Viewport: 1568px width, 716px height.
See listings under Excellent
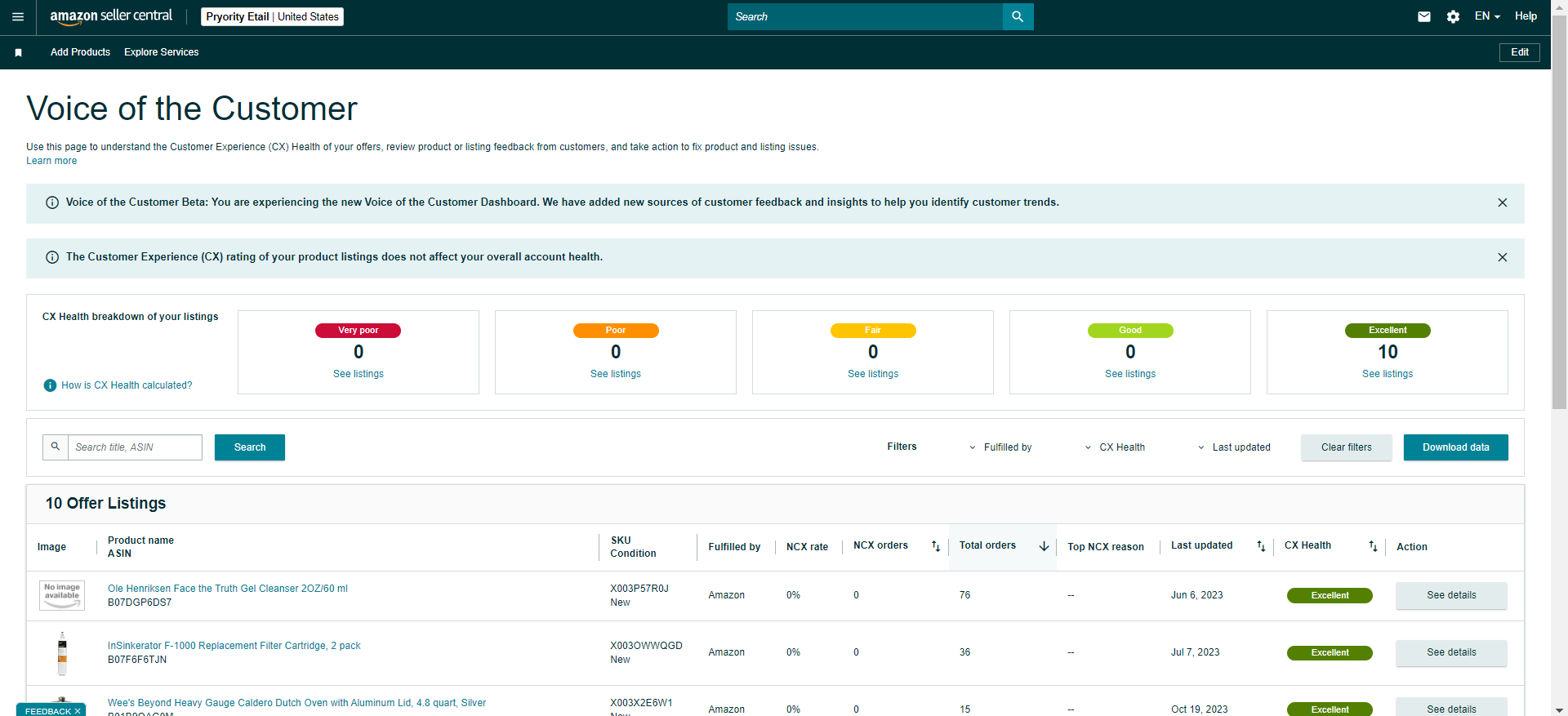(x=1388, y=374)
